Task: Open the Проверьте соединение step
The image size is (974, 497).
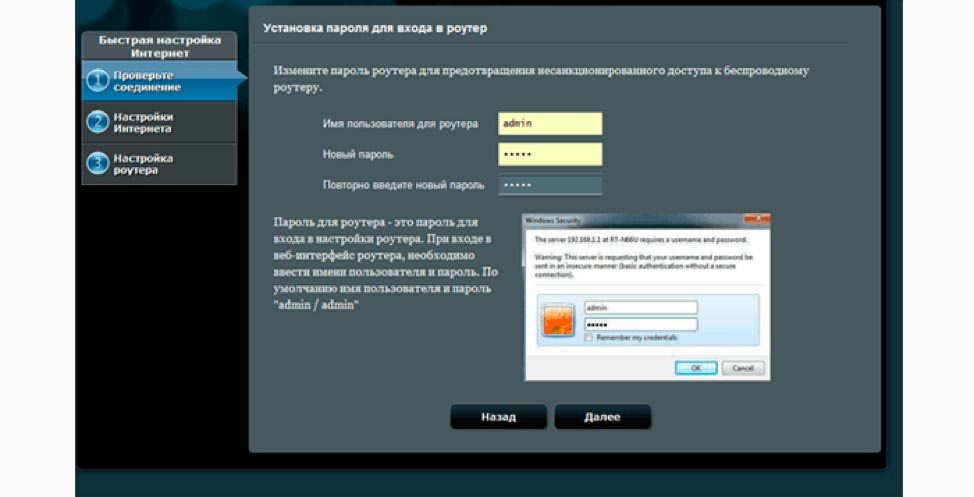Action: [x=160, y=81]
